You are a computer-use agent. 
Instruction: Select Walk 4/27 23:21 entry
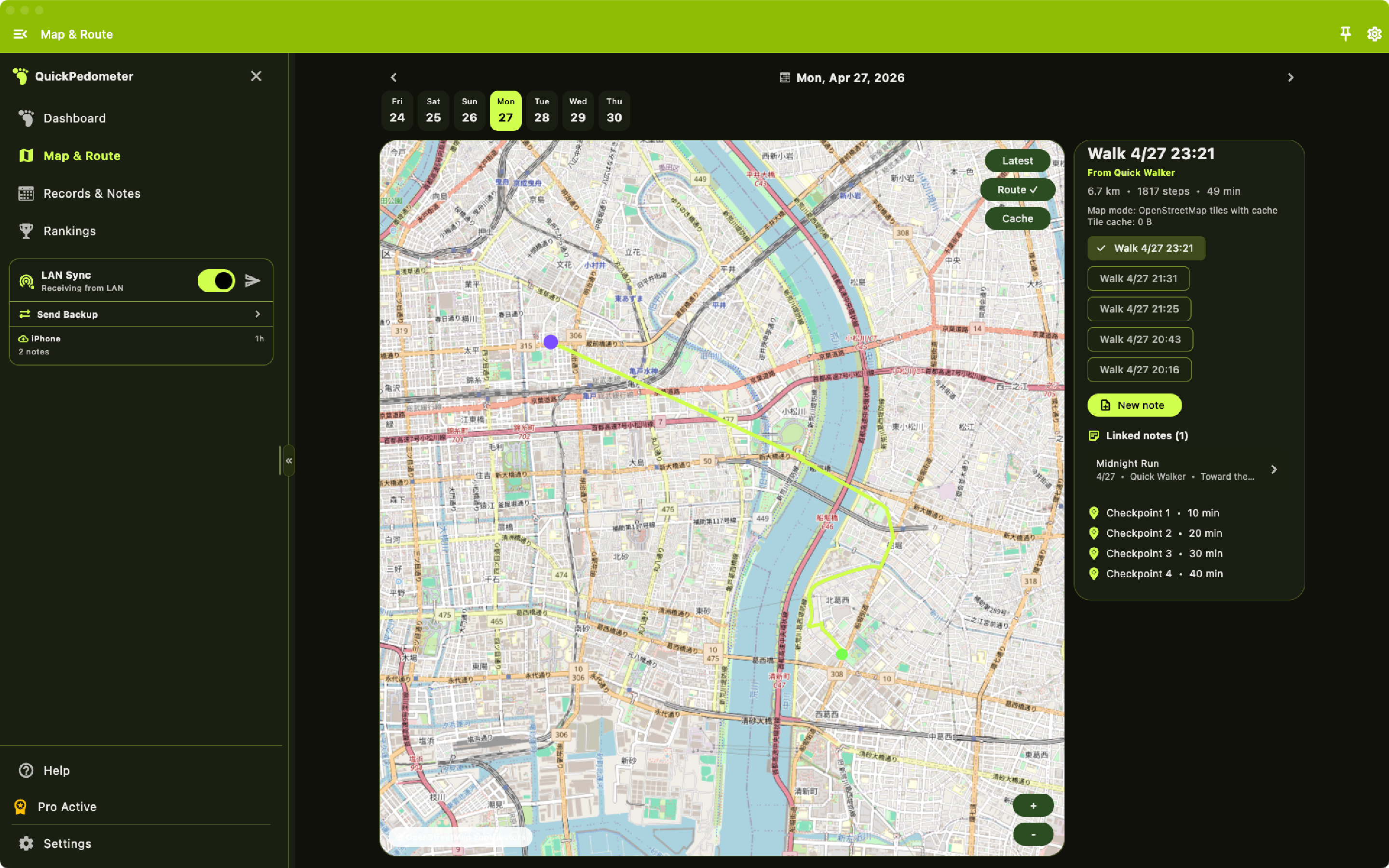pyautogui.click(x=1146, y=248)
